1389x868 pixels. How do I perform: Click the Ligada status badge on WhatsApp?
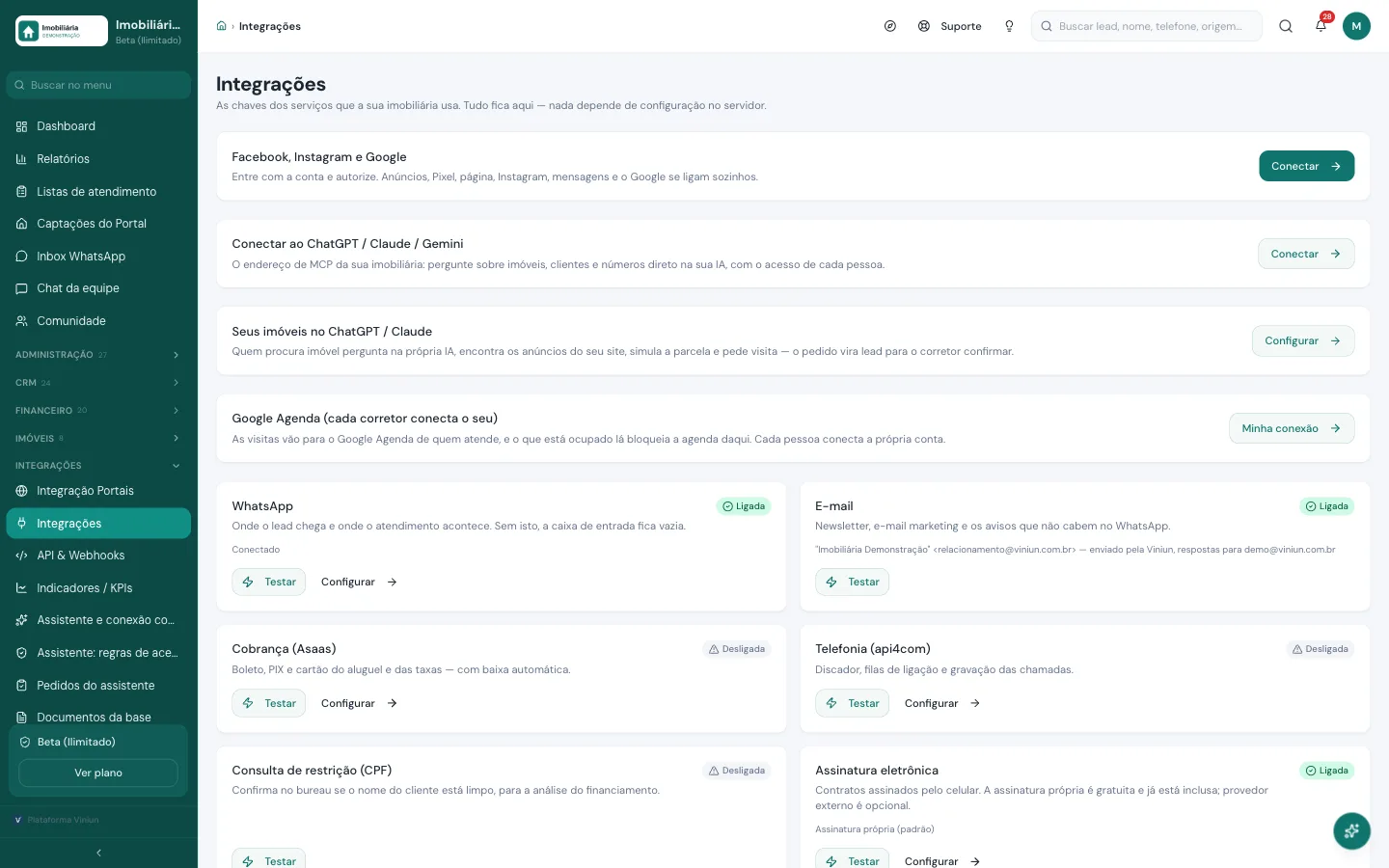[x=744, y=506]
